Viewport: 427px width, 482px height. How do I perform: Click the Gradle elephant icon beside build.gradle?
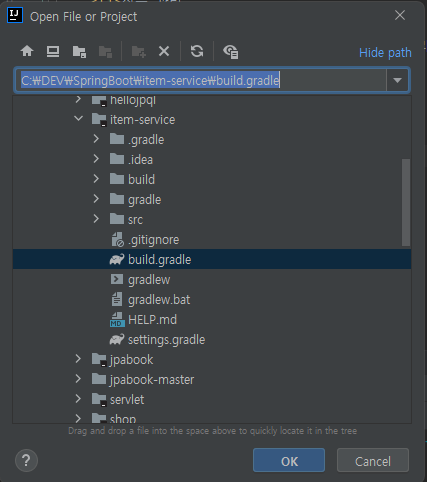tap(117, 259)
